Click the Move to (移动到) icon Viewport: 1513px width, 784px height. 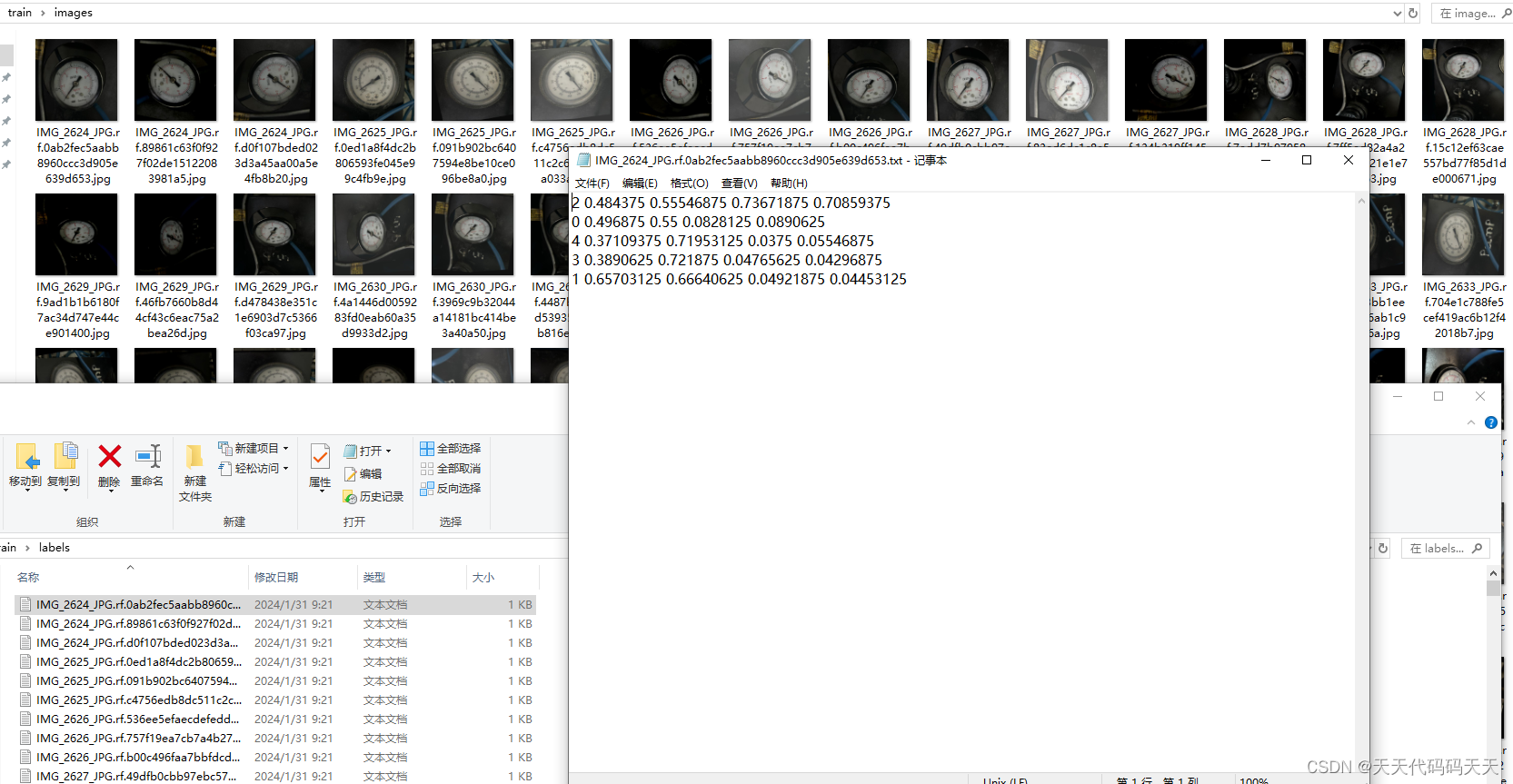pos(26,457)
